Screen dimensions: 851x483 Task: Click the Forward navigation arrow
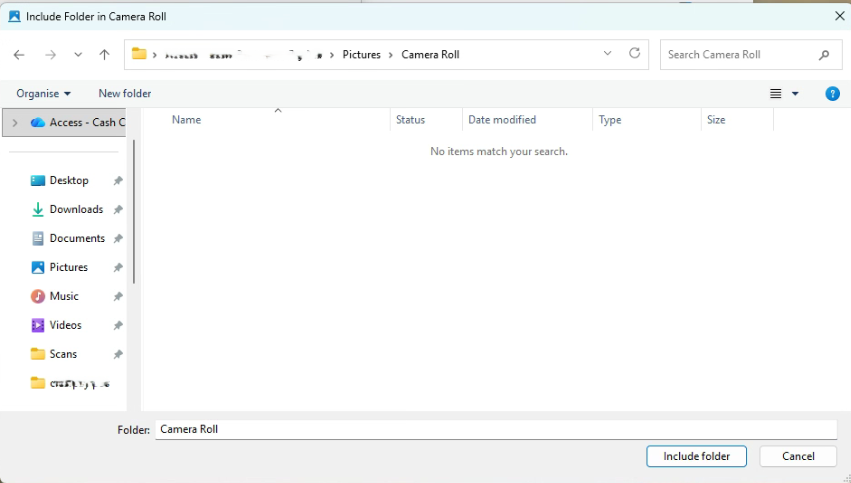[50, 55]
